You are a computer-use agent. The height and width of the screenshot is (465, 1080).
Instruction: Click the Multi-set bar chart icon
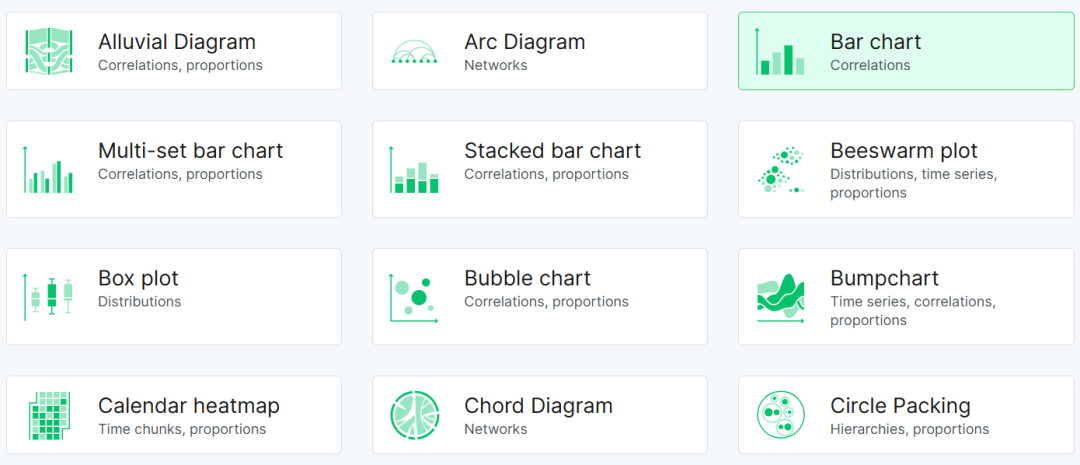[x=49, y=169]
